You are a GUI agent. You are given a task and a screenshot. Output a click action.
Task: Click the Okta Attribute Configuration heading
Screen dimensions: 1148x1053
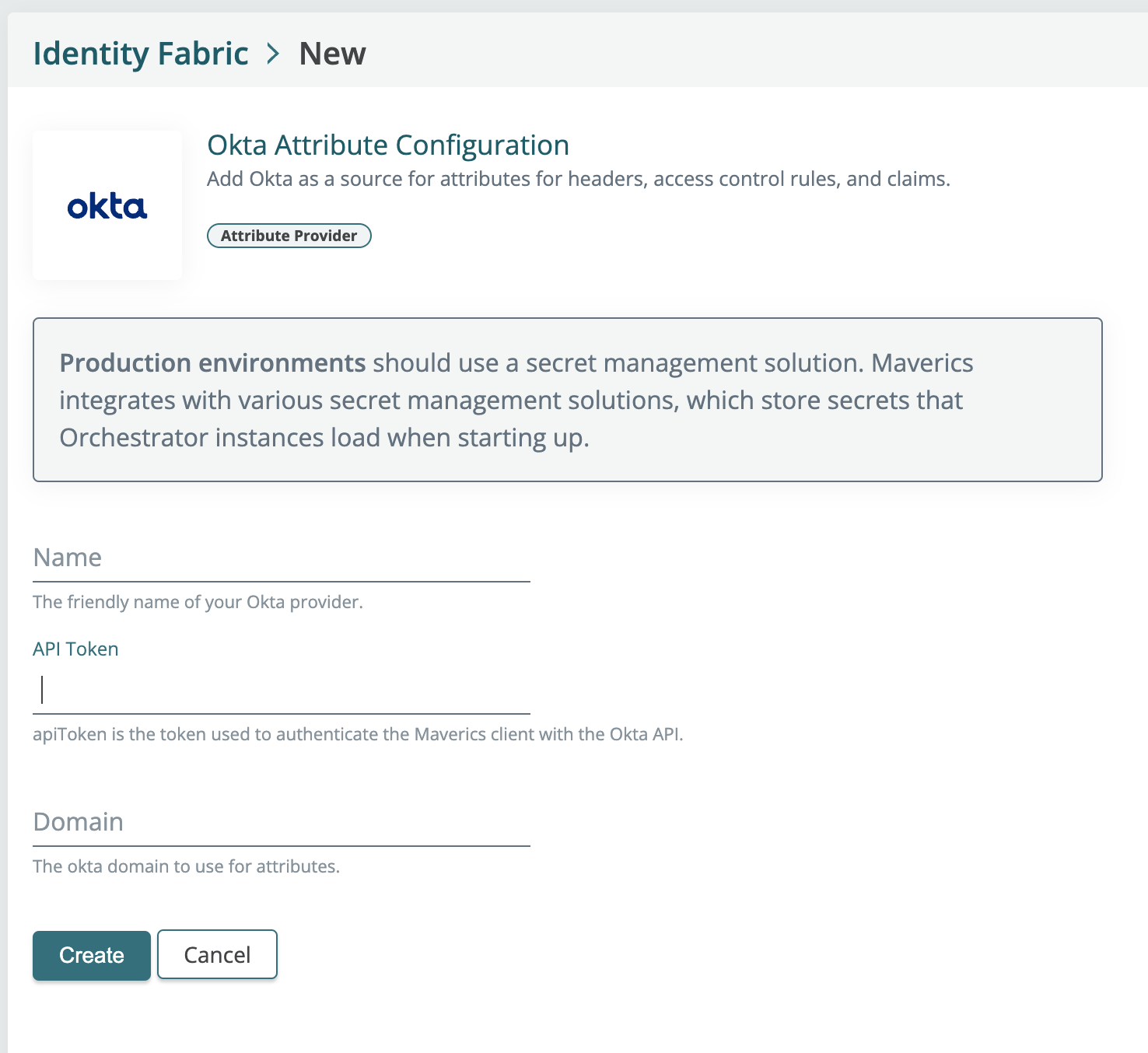388,145
